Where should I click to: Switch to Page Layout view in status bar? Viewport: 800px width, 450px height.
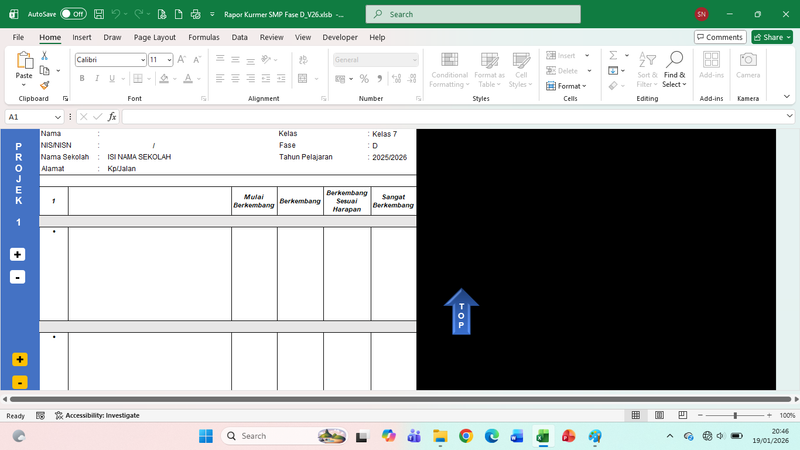click(658, 415)
